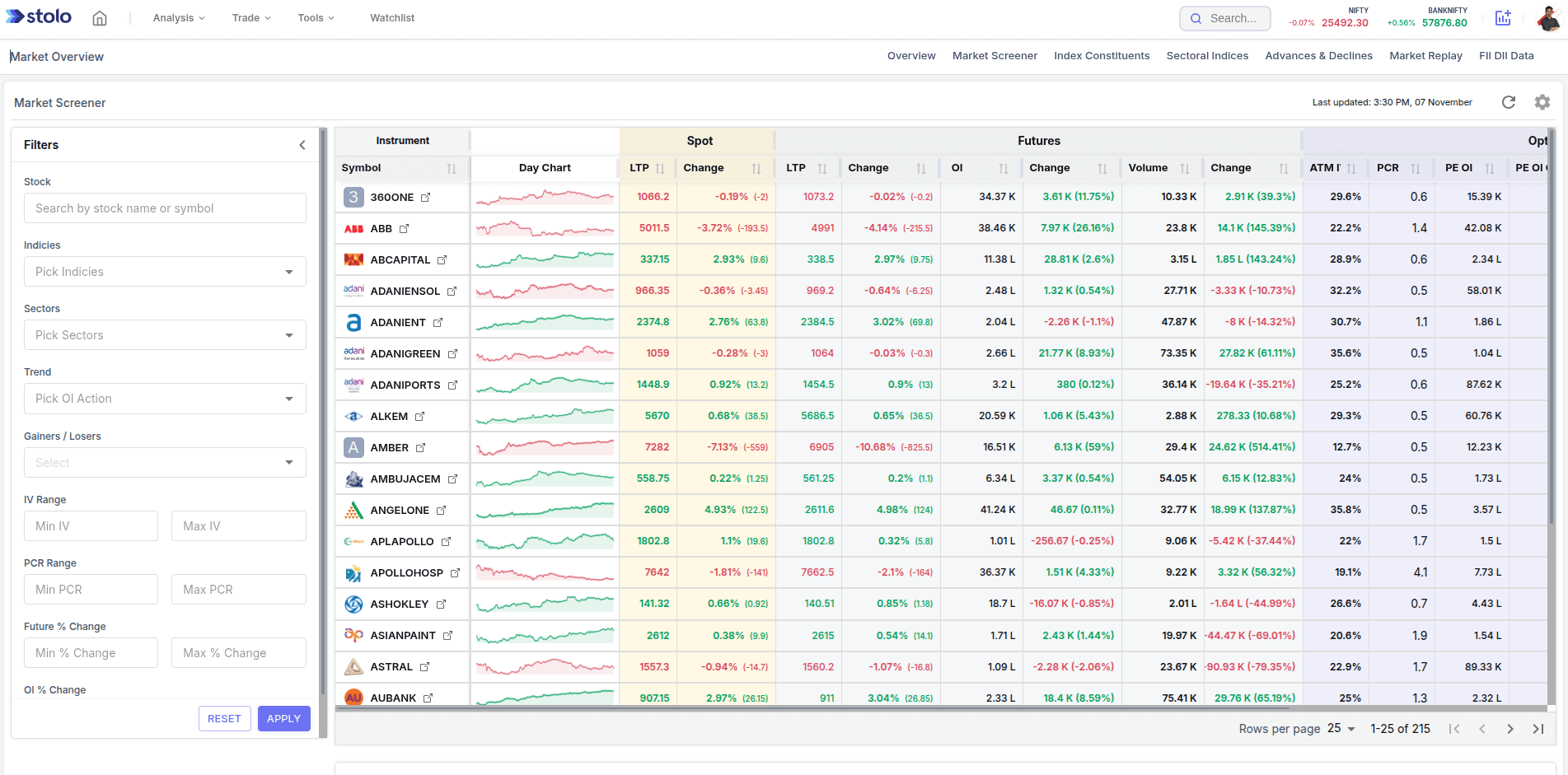Toggle sorting on the Symbol column
This screenshot has height=775, width=1568.
452,168
